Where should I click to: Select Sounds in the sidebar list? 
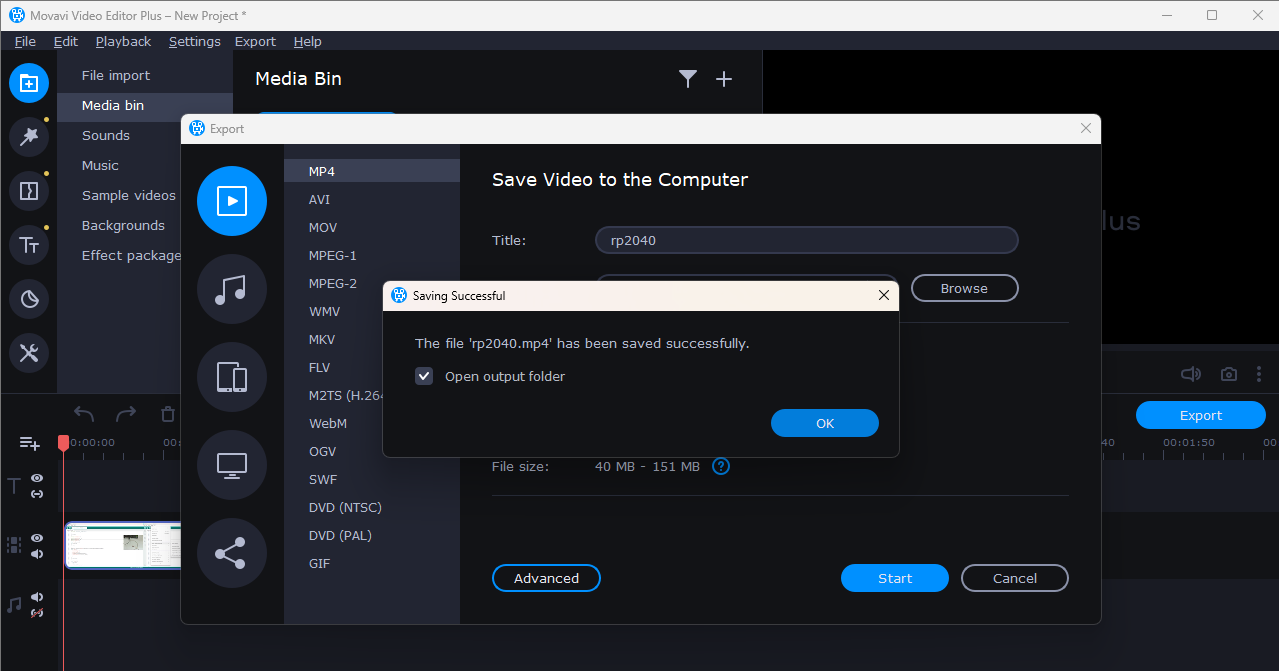point(106,135)
